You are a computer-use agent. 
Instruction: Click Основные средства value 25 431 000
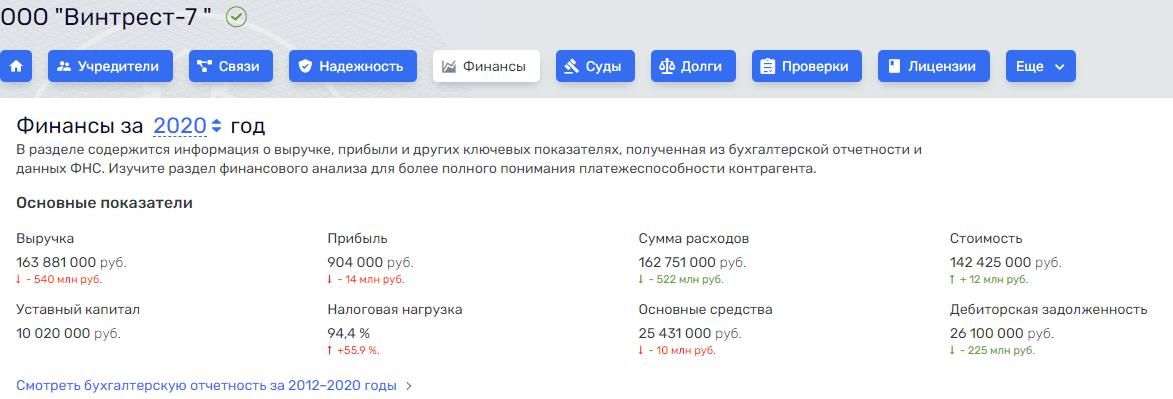tap(675, 334)
